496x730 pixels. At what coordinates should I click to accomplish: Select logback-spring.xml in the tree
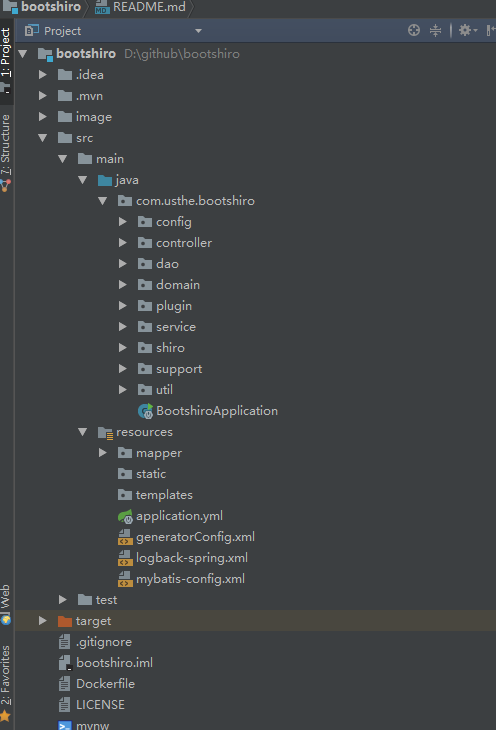pyautogui.click(x=191, y=558)
